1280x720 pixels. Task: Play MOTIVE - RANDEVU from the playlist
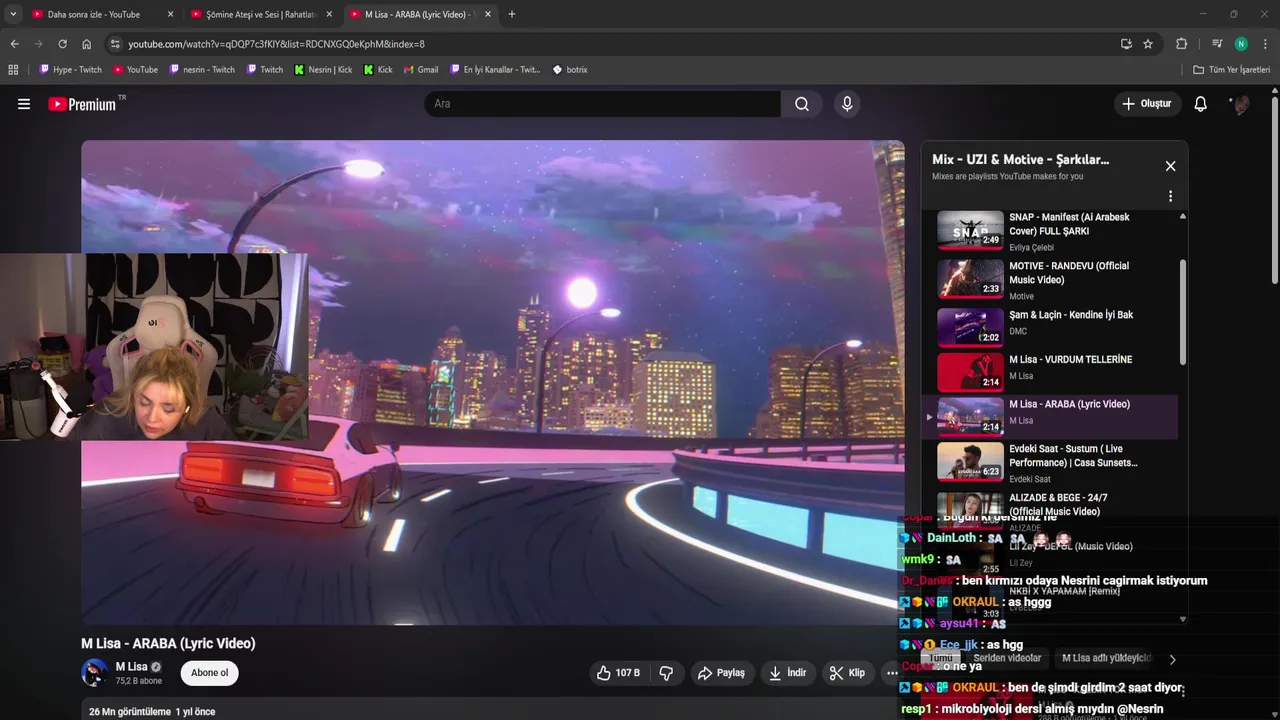point(1058,280)
